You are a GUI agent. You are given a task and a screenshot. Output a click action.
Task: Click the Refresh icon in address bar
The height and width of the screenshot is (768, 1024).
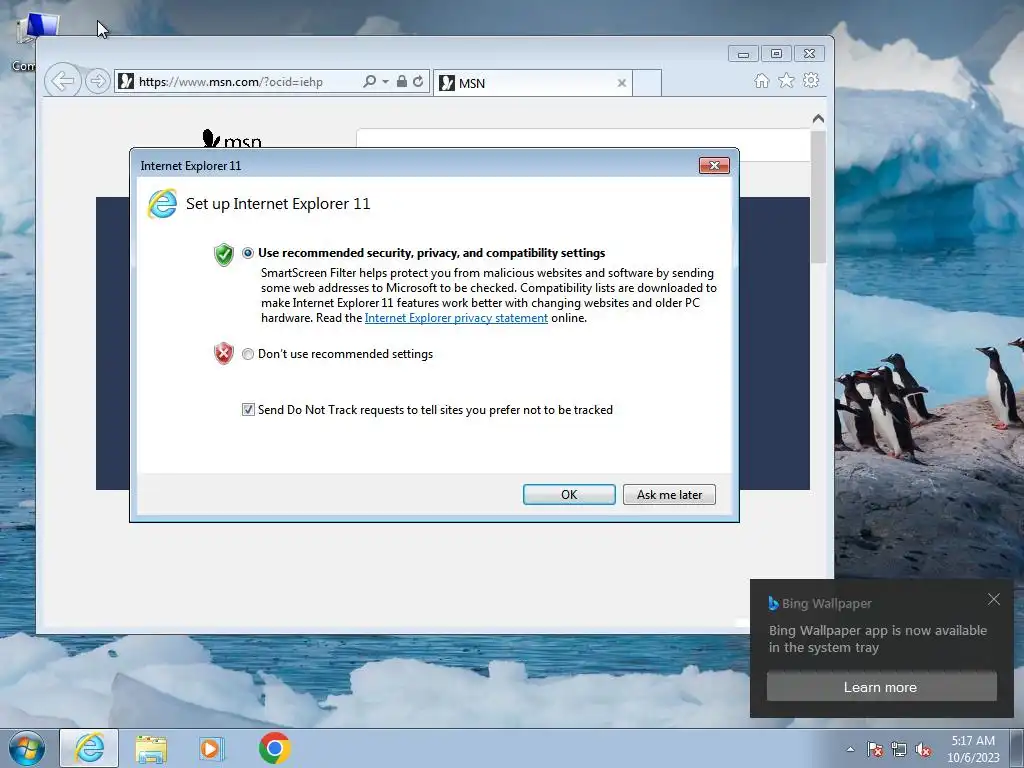pos(418,82)
